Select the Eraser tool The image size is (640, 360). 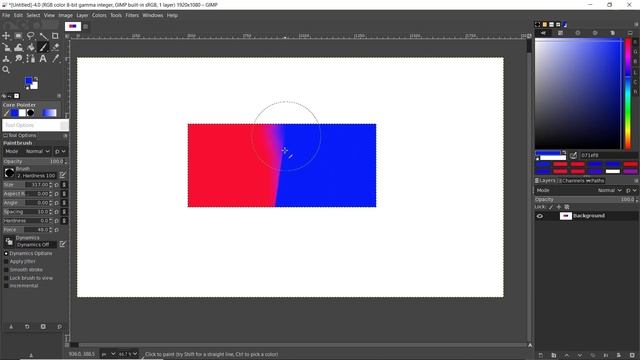56,47
